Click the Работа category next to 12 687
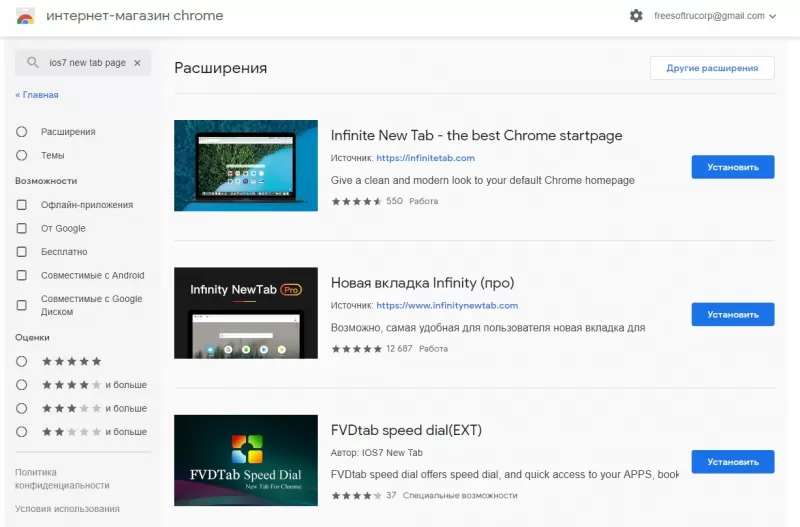The image size is (800, 527). [433, 349]
